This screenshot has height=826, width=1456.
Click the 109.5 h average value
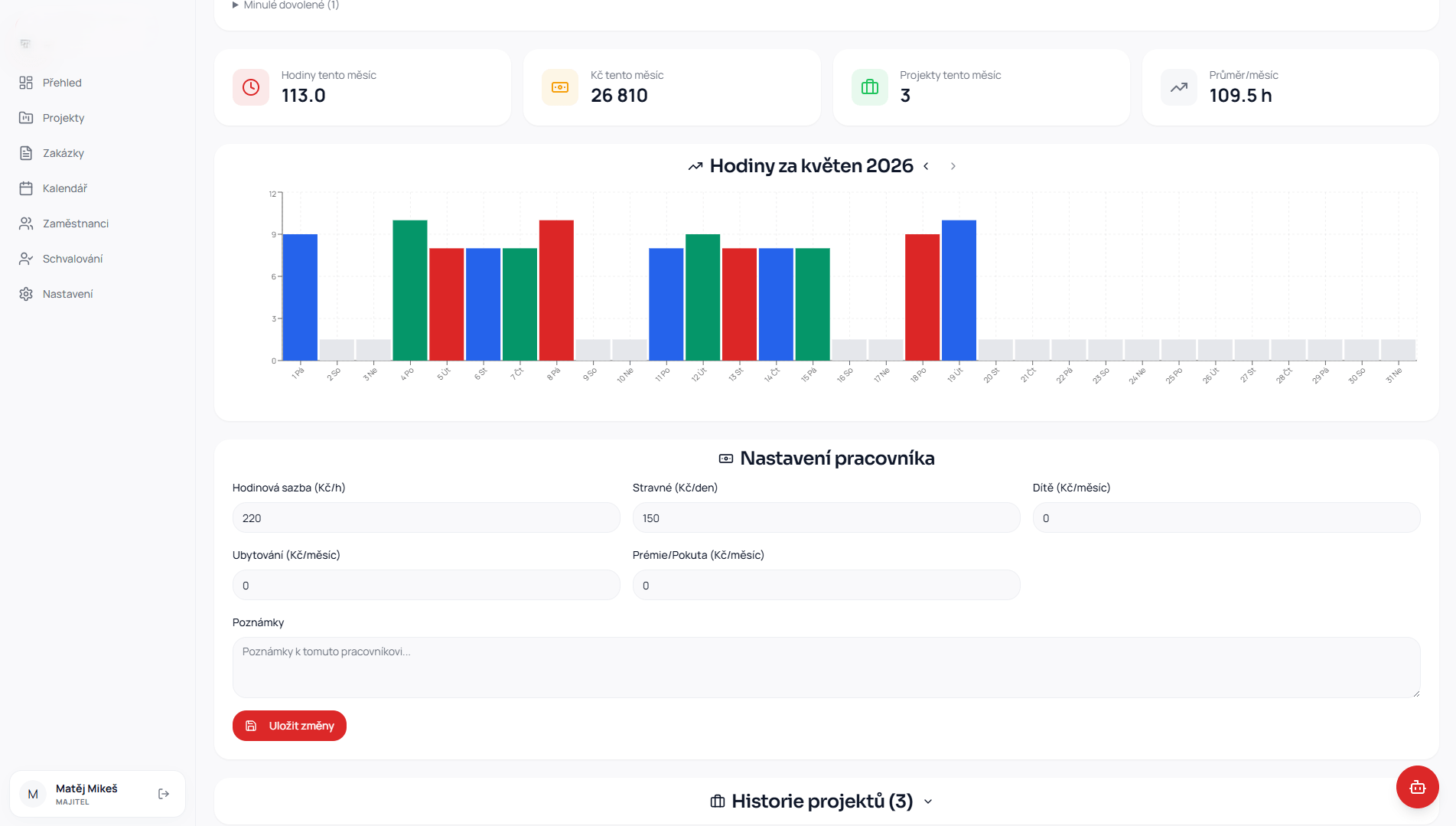1240,96
